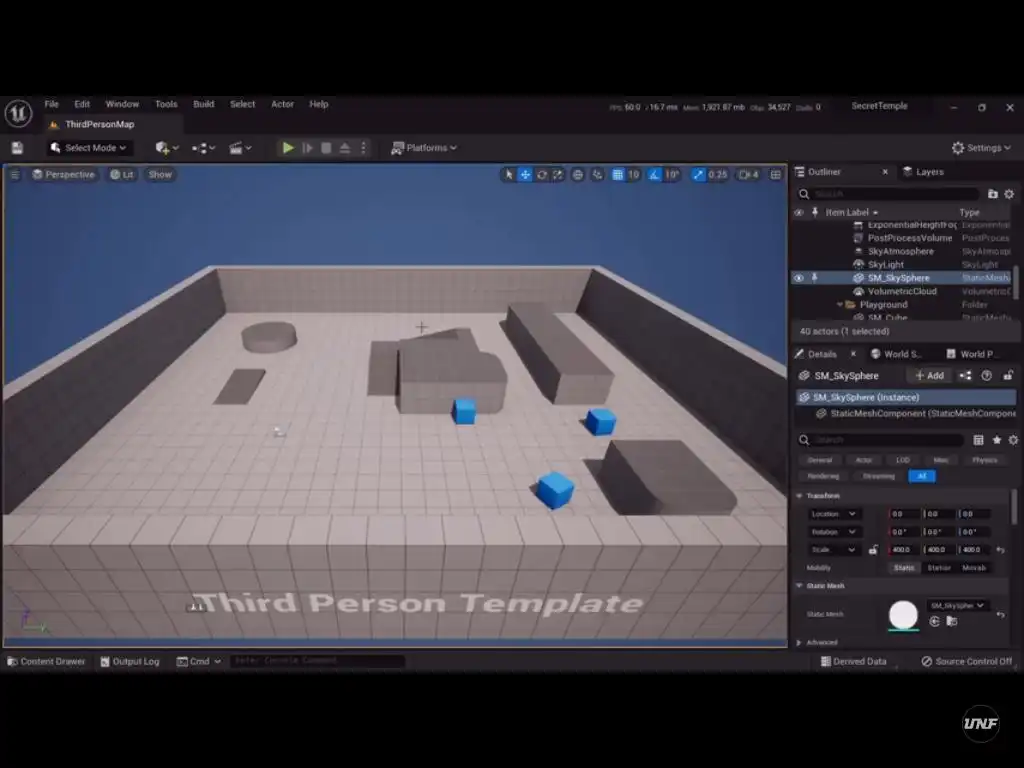Open the viewport options hamburger menu
The height and width of the screenshot is (768, 1024).
[14, 174]
